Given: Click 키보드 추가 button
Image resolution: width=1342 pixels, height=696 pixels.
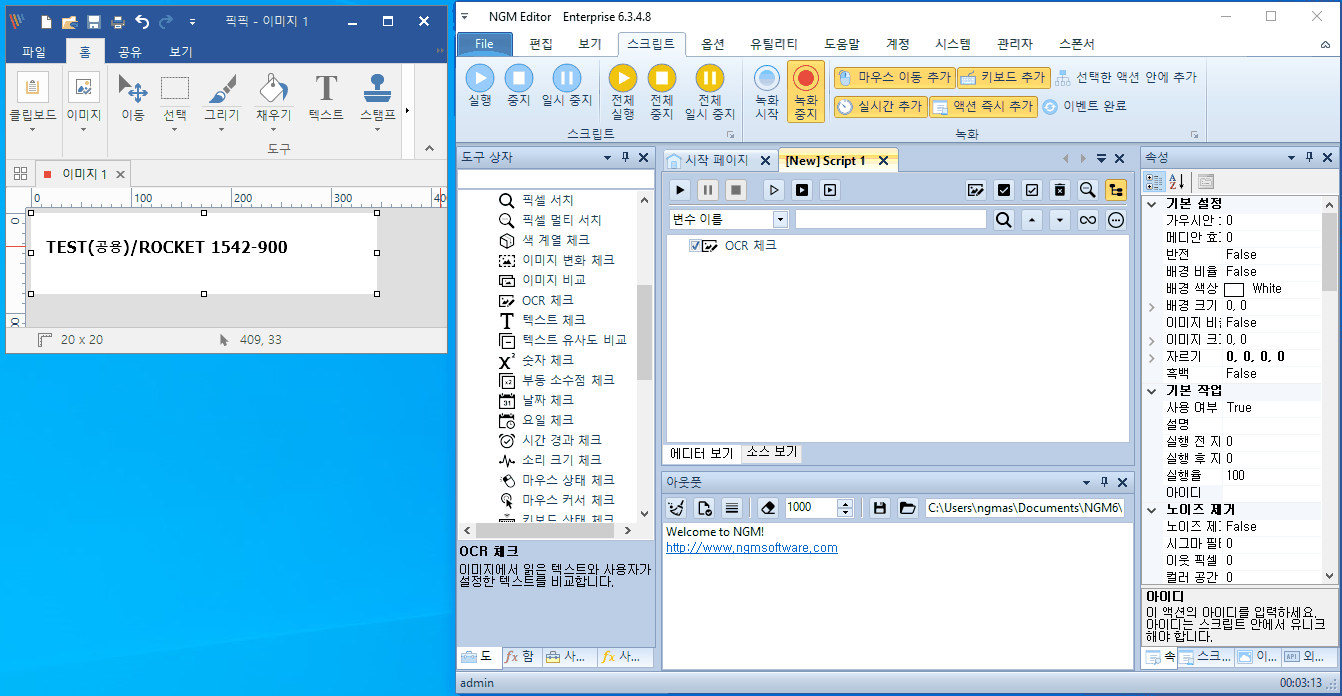Looking at the screenshot, I should (1003, 77).
